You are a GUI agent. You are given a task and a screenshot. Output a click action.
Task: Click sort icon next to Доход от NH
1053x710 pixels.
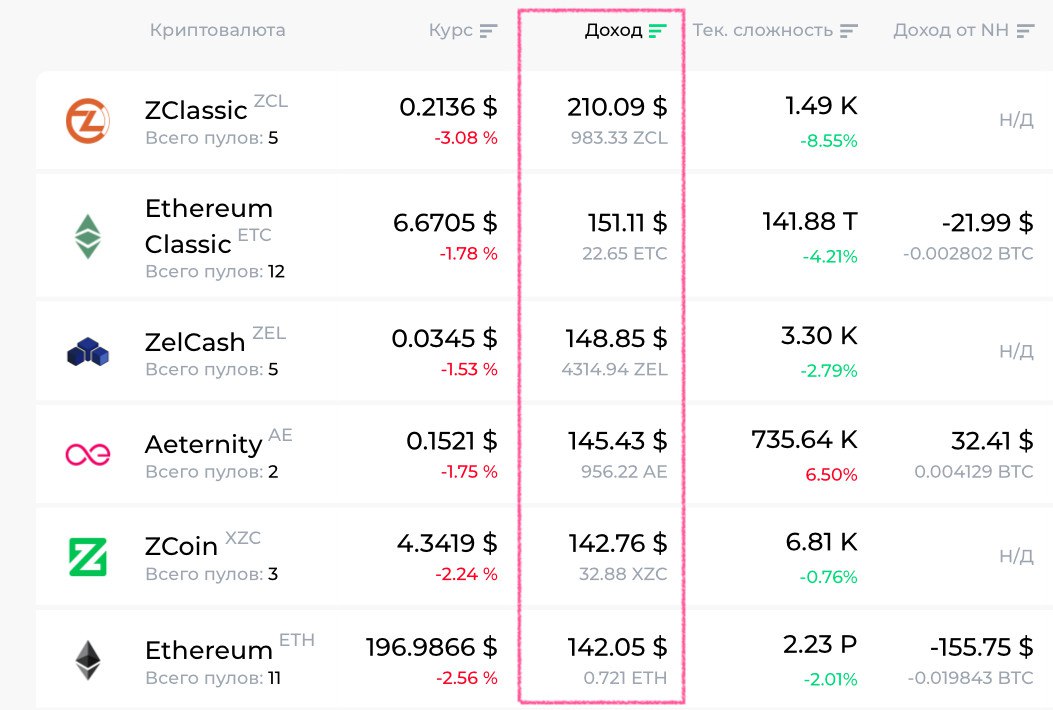pos(1024,31)
